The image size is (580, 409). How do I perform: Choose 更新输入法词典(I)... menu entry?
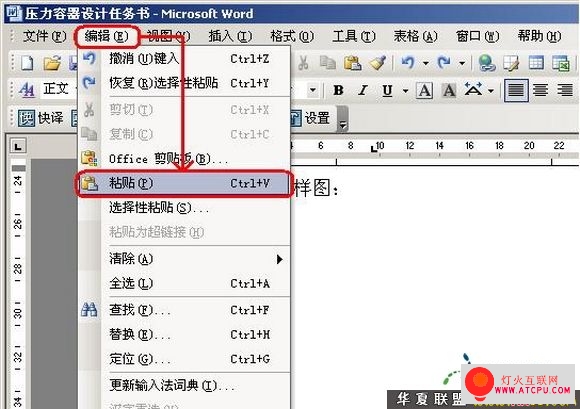coord(184,385)
